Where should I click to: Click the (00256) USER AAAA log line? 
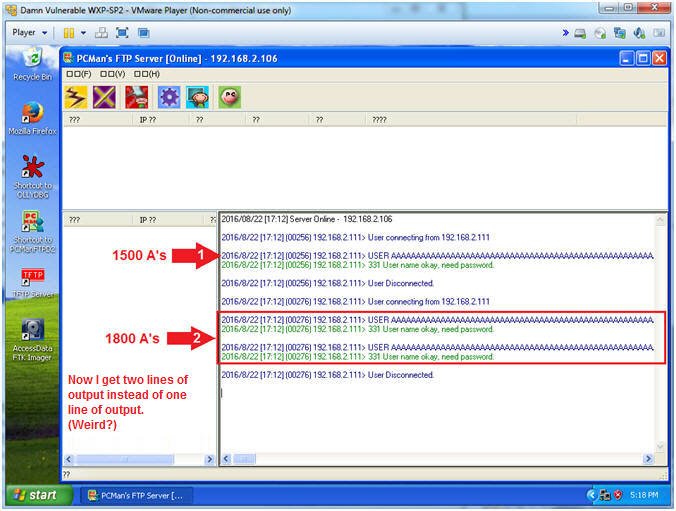click(437, 256)
